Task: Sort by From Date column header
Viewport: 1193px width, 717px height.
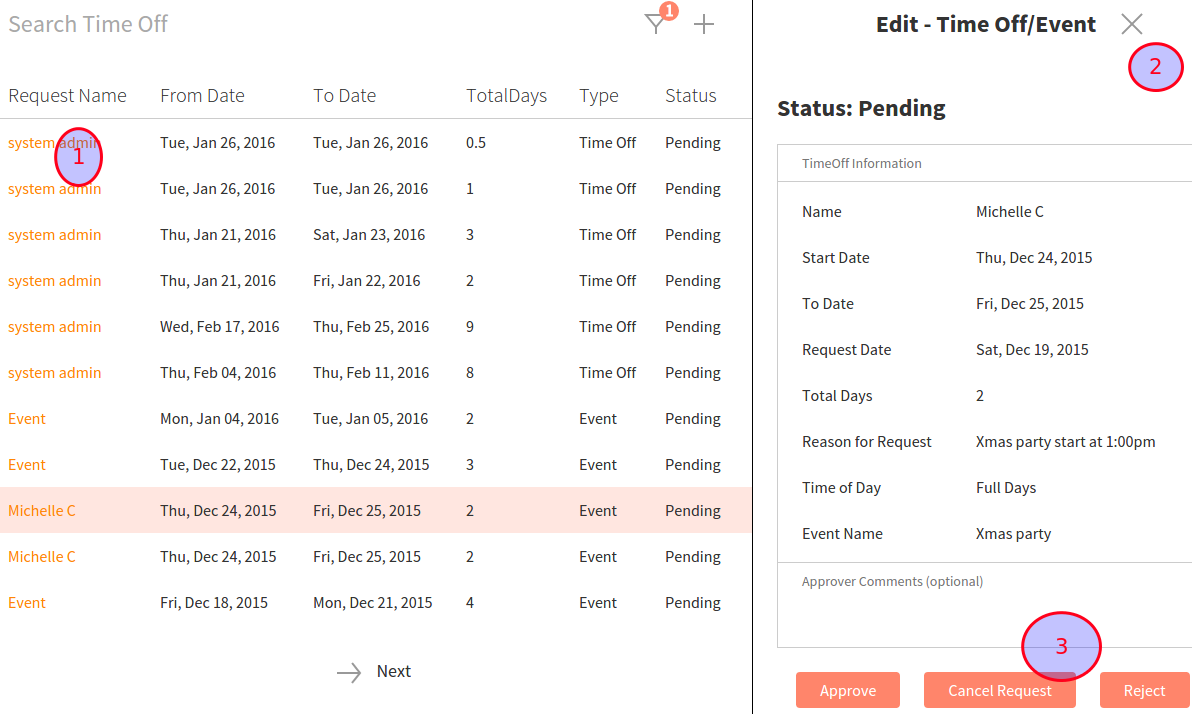Action: click(202, 96)
